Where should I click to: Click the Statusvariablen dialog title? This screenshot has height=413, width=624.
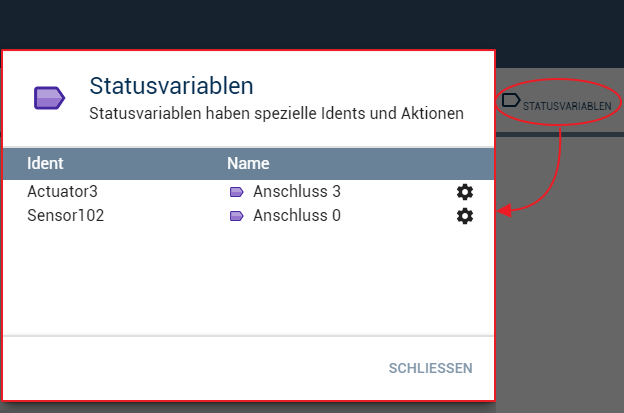pos(171,84)
